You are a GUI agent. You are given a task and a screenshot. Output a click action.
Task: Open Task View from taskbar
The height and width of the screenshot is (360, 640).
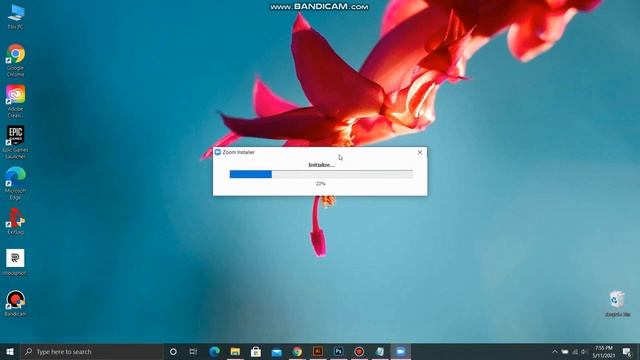tap(193, 351)
